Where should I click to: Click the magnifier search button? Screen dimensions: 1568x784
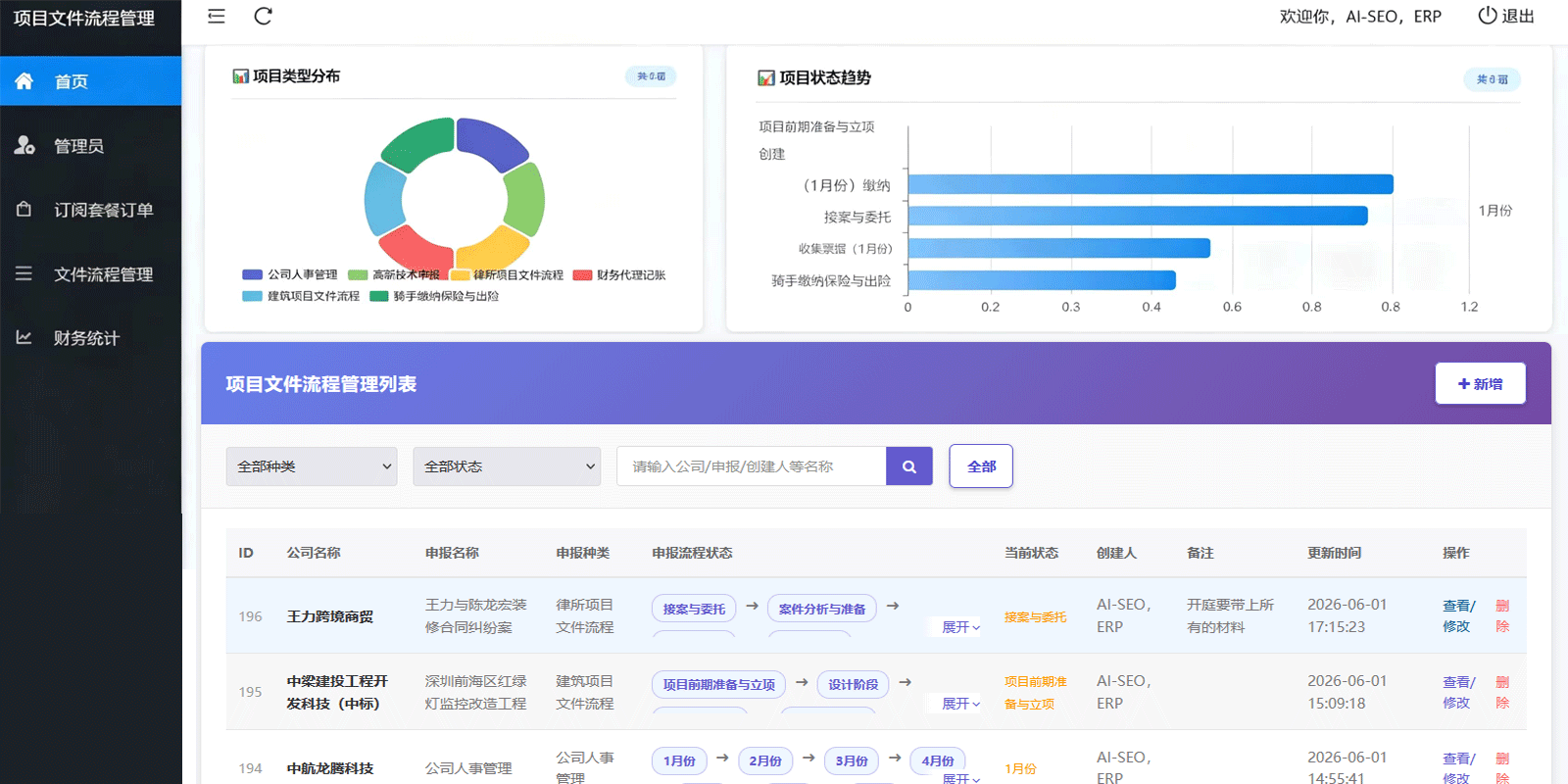coord(909,466)
